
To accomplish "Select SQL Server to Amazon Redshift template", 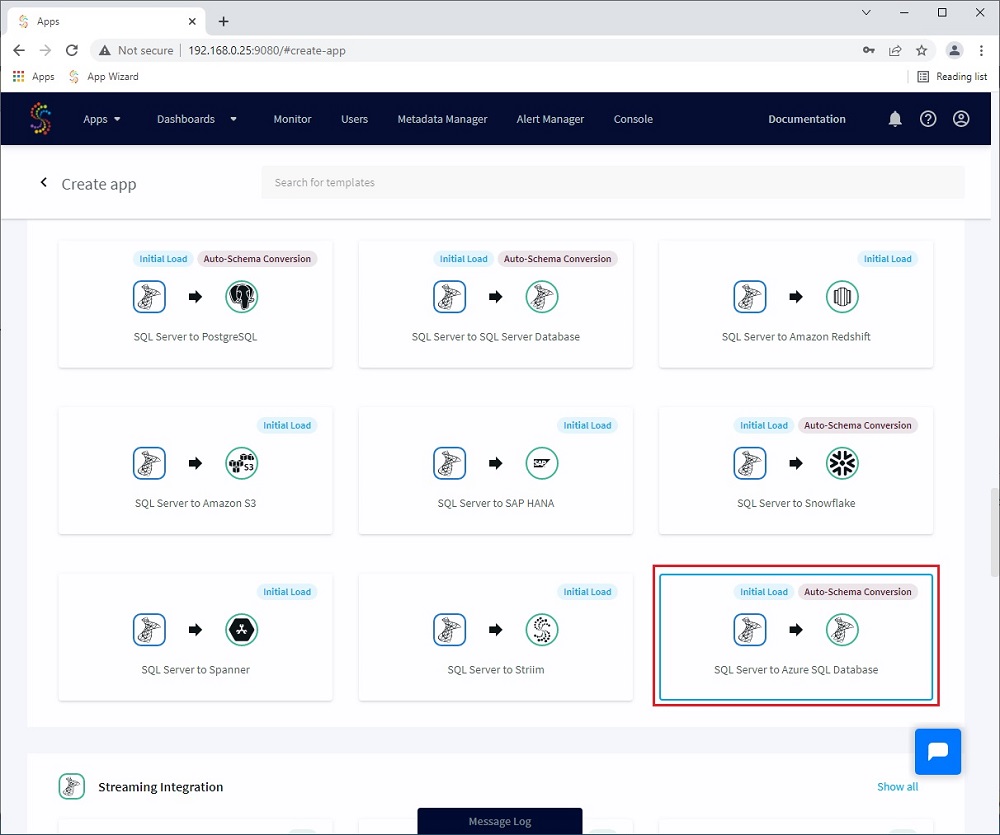I will click(796, 304).
